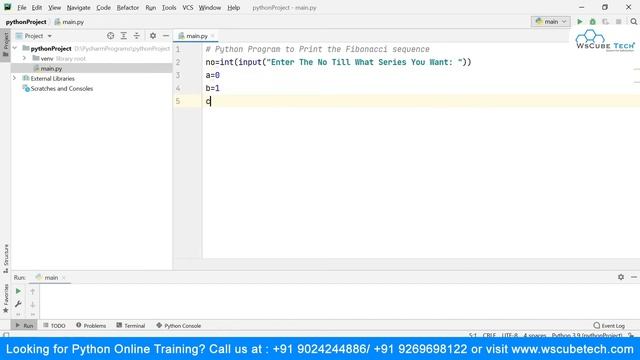The image size is (640, 360).
Task: Open the Tools menu
Action: click(169, 8)
